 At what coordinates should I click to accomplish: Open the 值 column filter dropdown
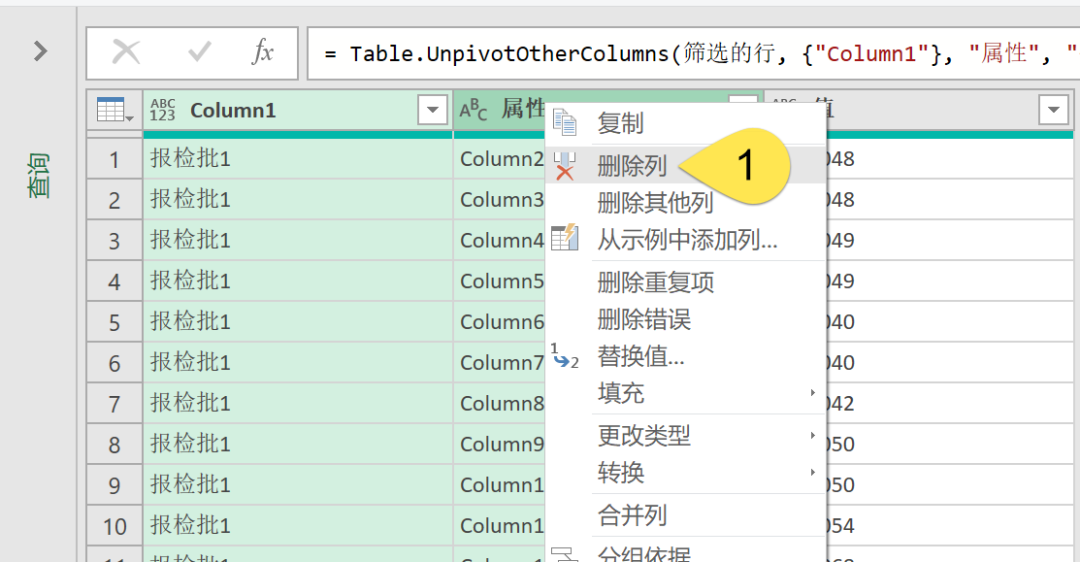click(1053, 110)
